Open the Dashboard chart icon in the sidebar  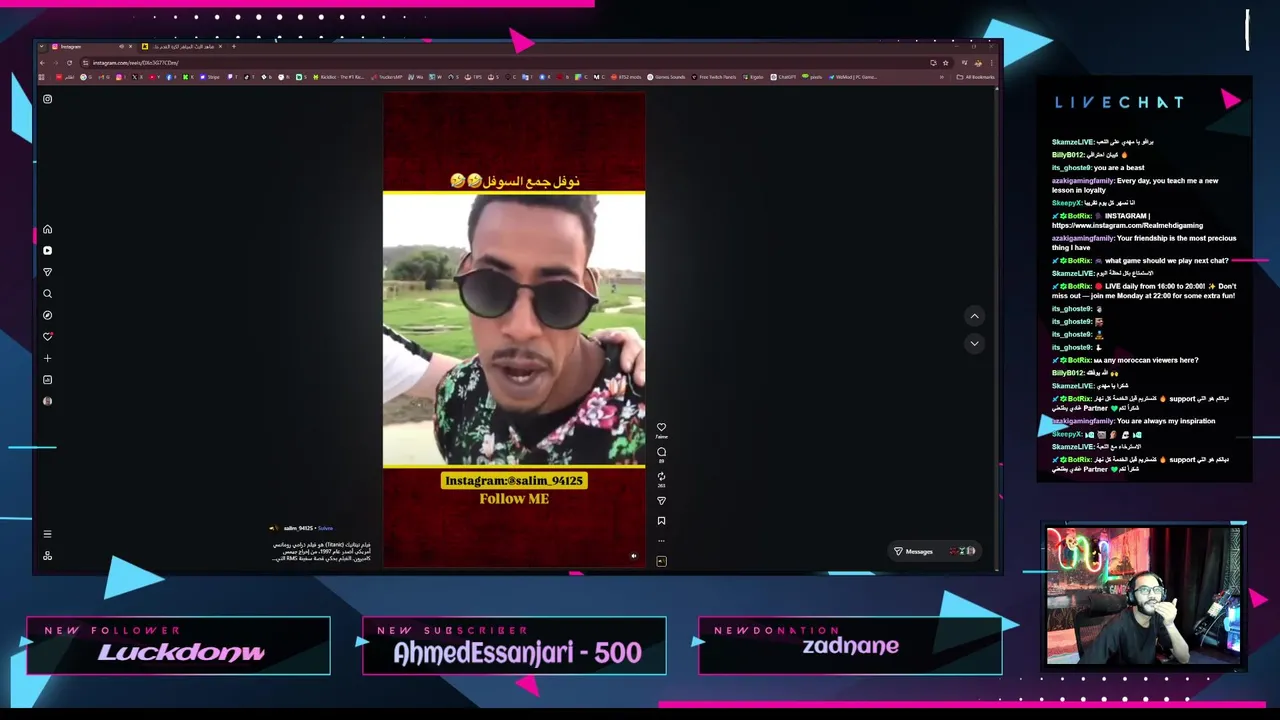point(47,380)
